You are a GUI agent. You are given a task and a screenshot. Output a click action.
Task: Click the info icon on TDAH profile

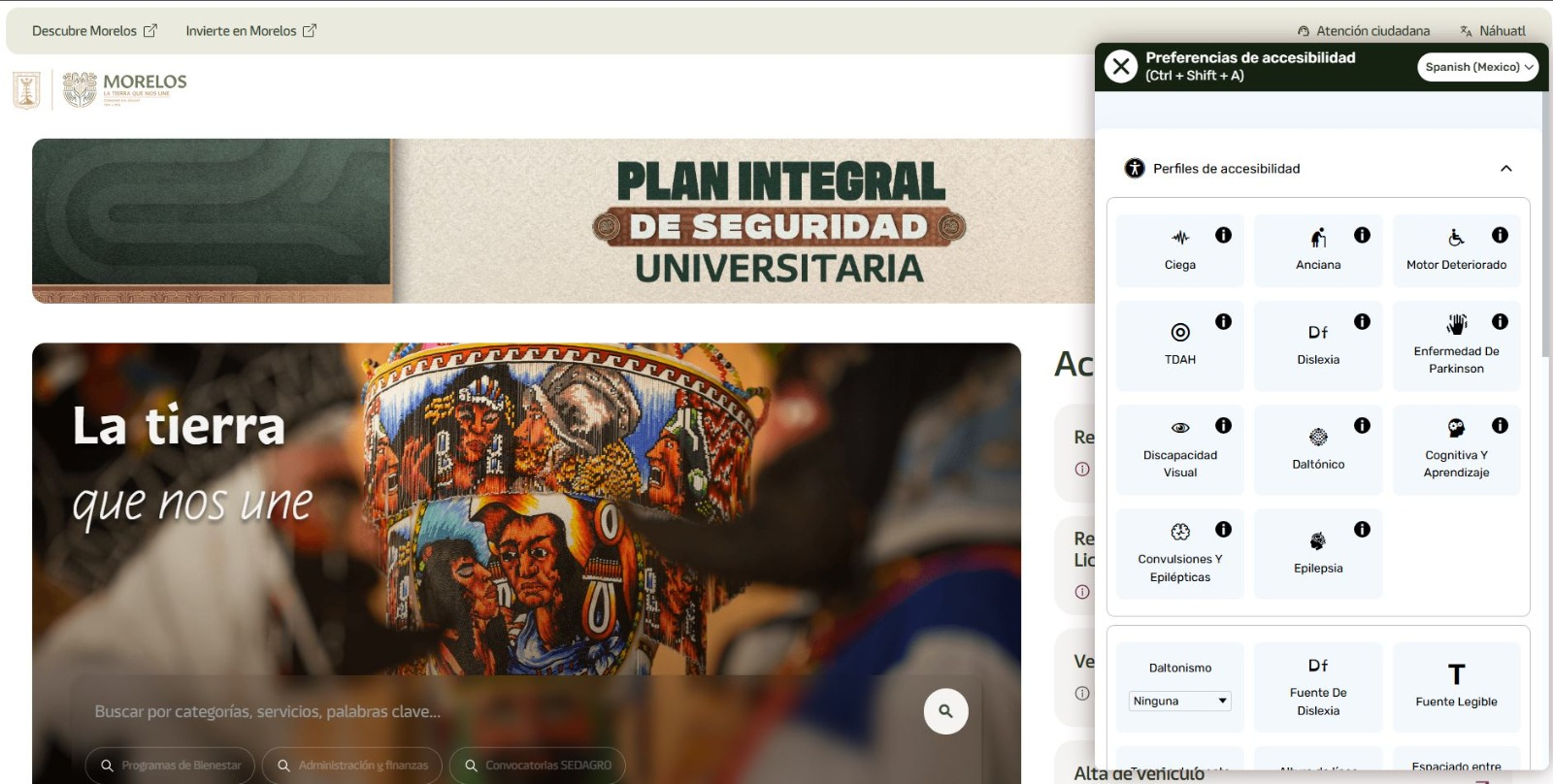coord(1223,321)
